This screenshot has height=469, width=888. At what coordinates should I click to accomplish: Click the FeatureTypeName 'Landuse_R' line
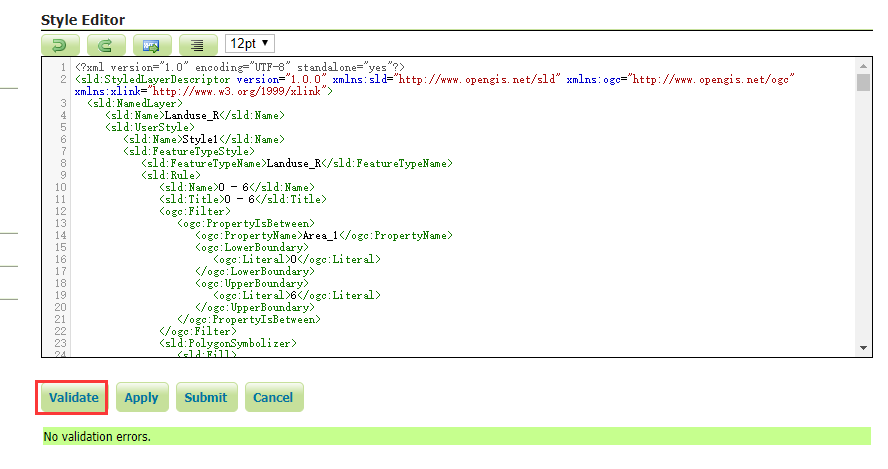297,164
